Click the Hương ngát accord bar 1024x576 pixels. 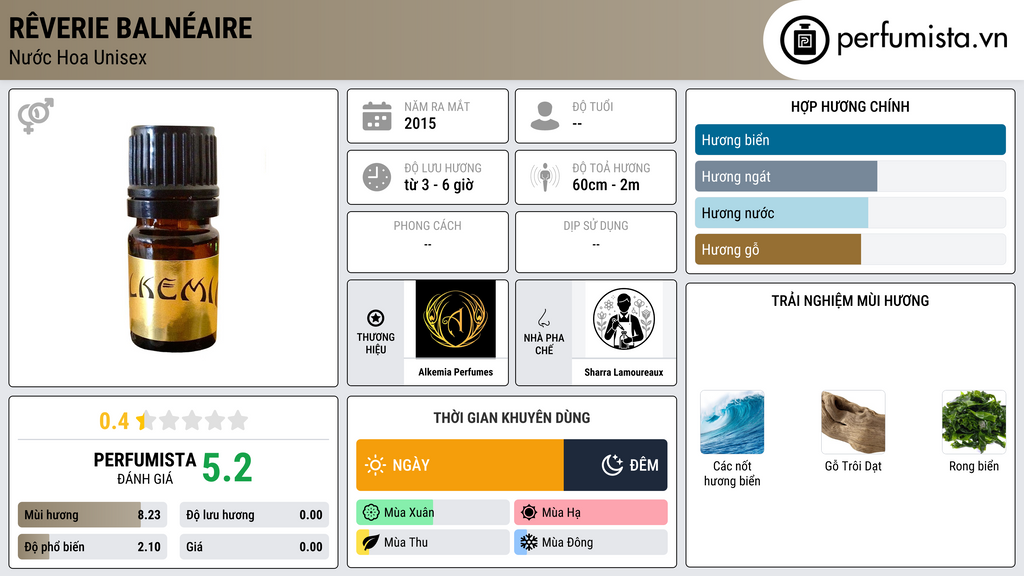pyautogui.click(x=850, y=176)
